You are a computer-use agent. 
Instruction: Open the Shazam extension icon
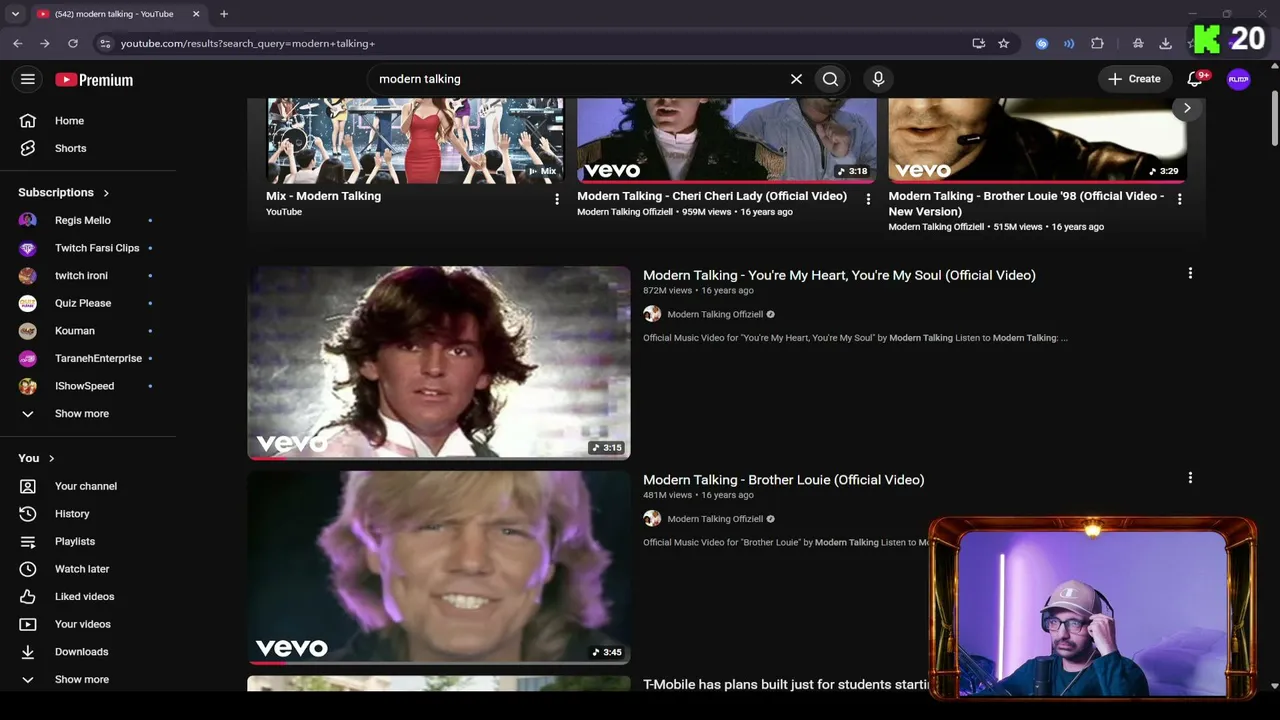click(1042, 43)
